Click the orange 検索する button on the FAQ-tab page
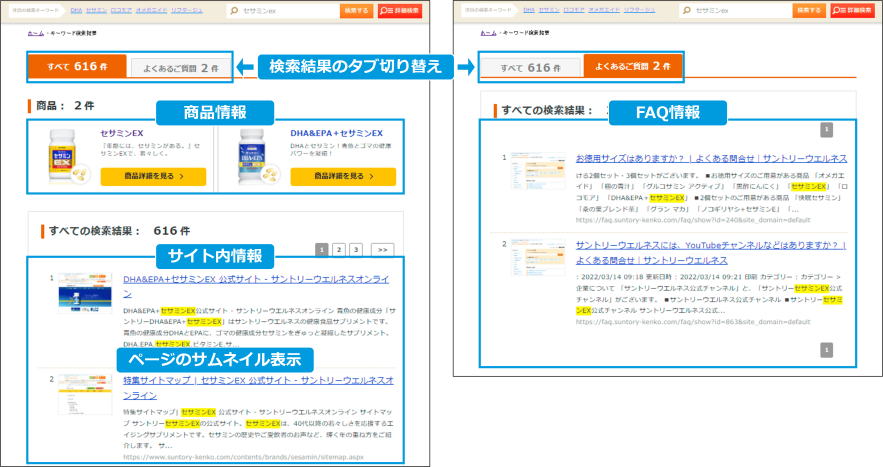The height and width of the screenshot is (467, 883). tap(809, 10)
